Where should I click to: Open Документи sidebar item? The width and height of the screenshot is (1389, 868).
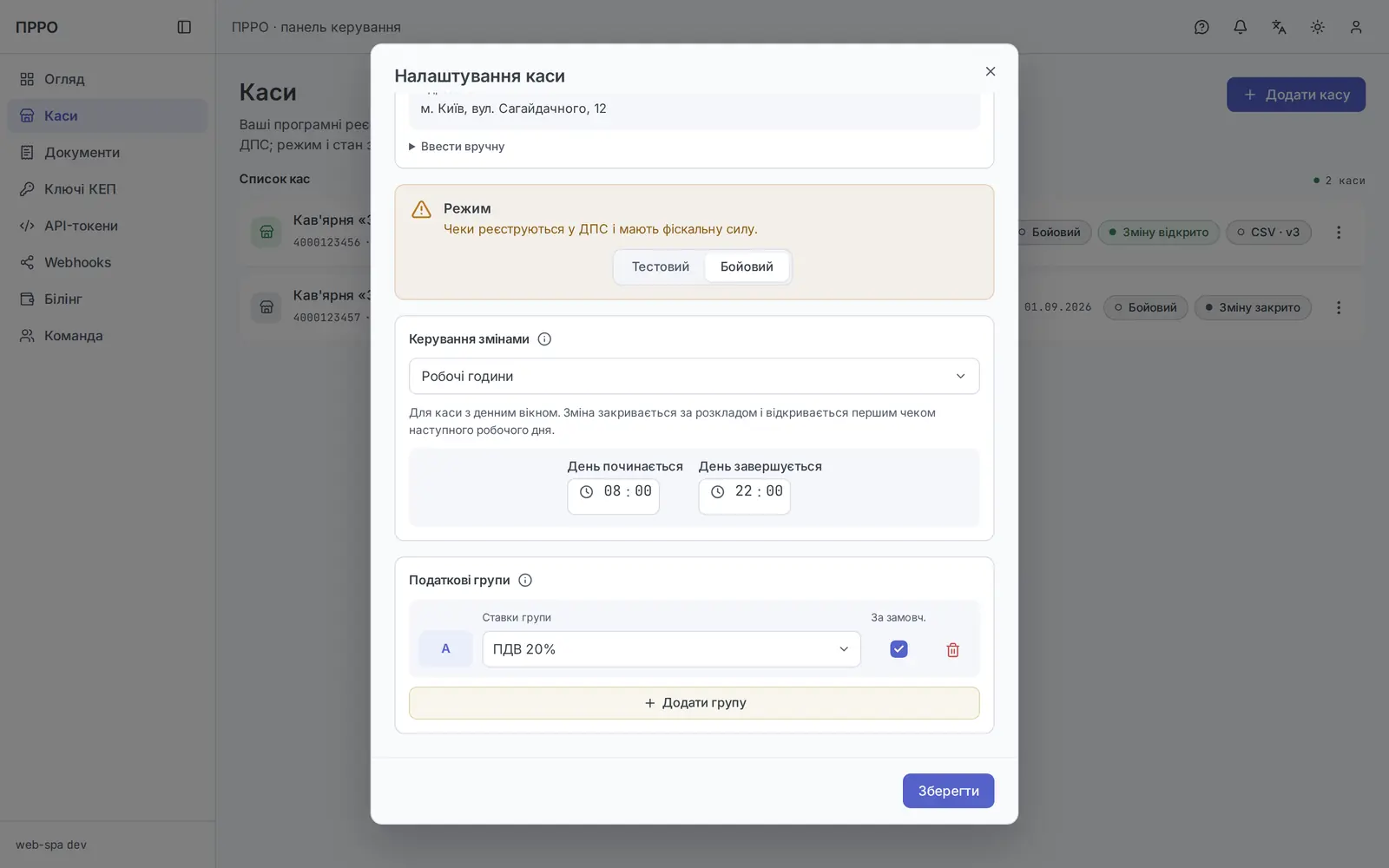tap(108, 152)
